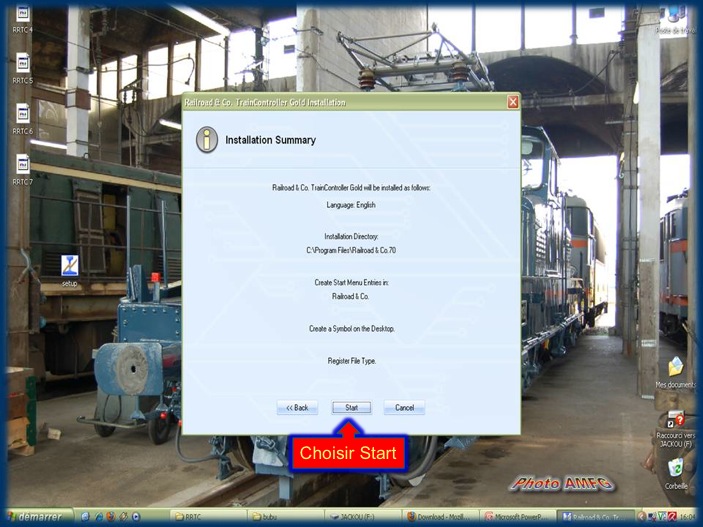
Task: Click the "Register File Type." summary line
Action: 352,361
